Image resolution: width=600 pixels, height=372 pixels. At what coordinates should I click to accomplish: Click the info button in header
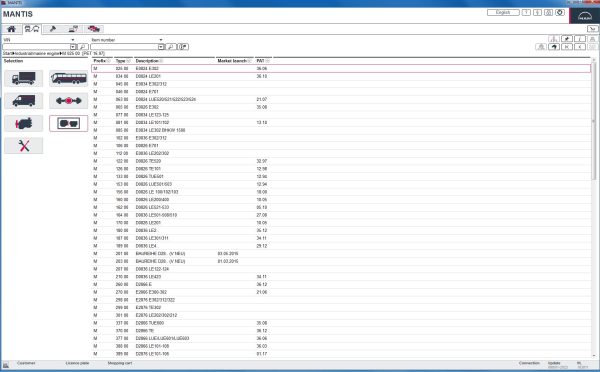coord(537,13)
